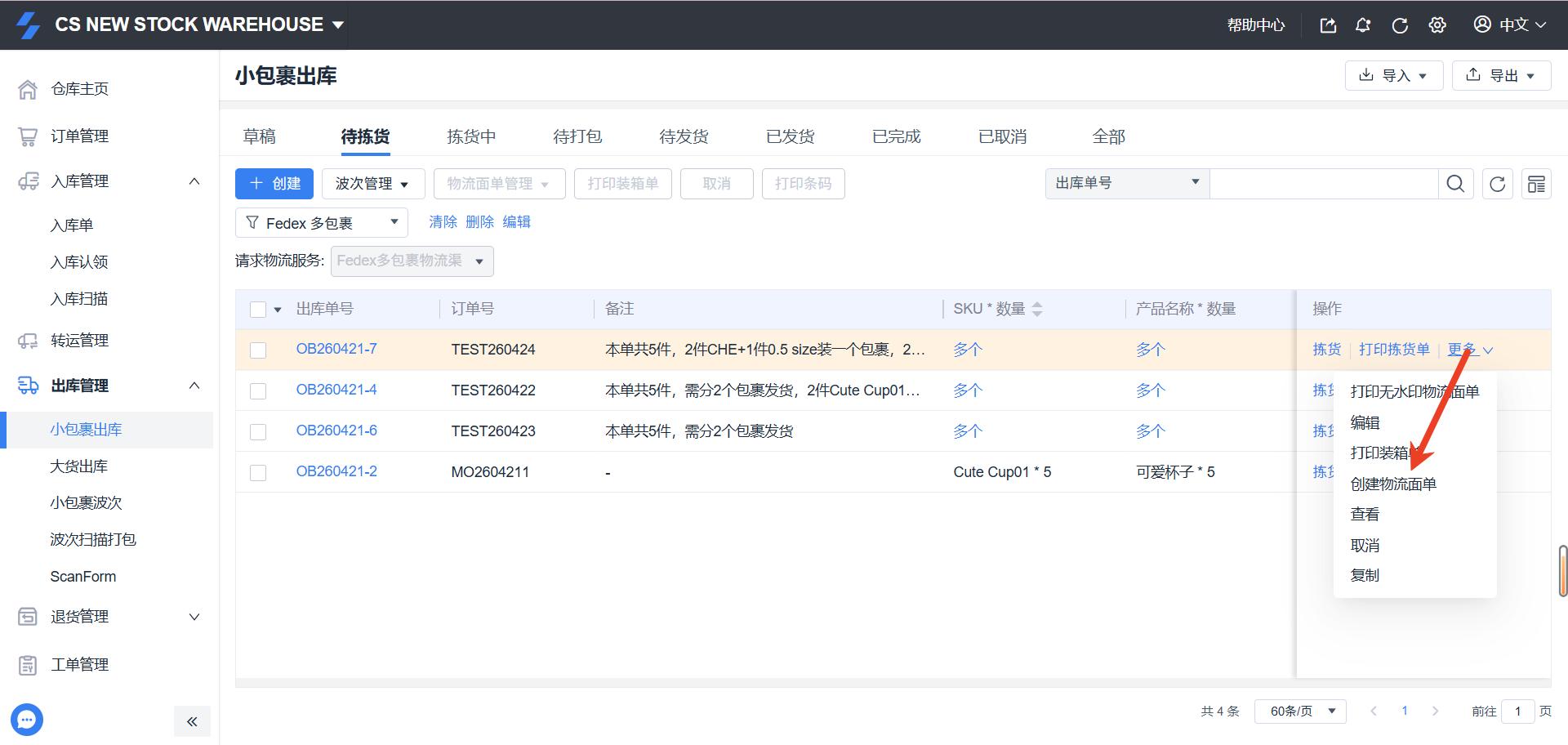Open the OB260421-4 order link
This screenshot has height=745, width=1568.
point(336,390)
